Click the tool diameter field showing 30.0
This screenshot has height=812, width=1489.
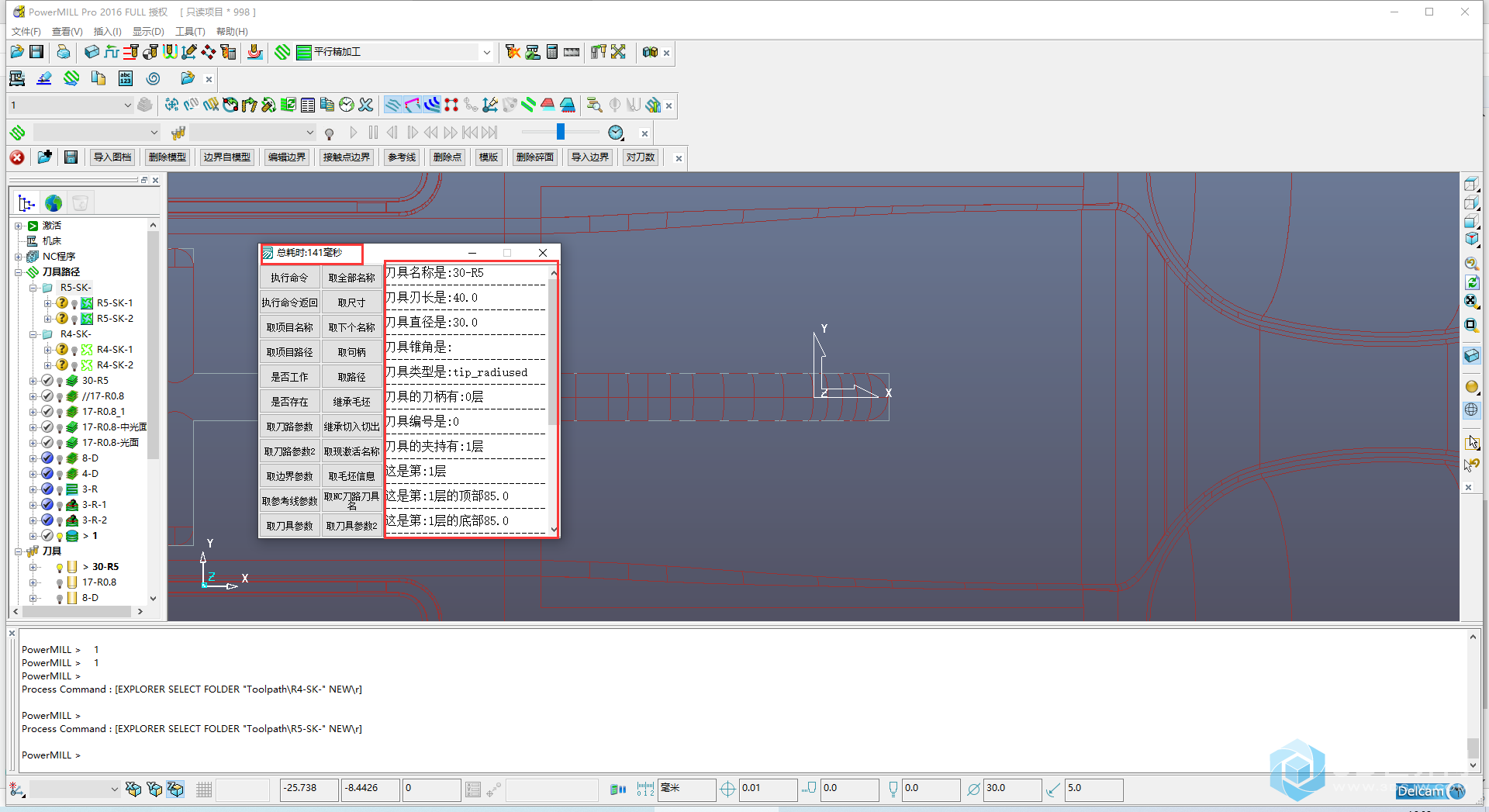(1012, 789)
